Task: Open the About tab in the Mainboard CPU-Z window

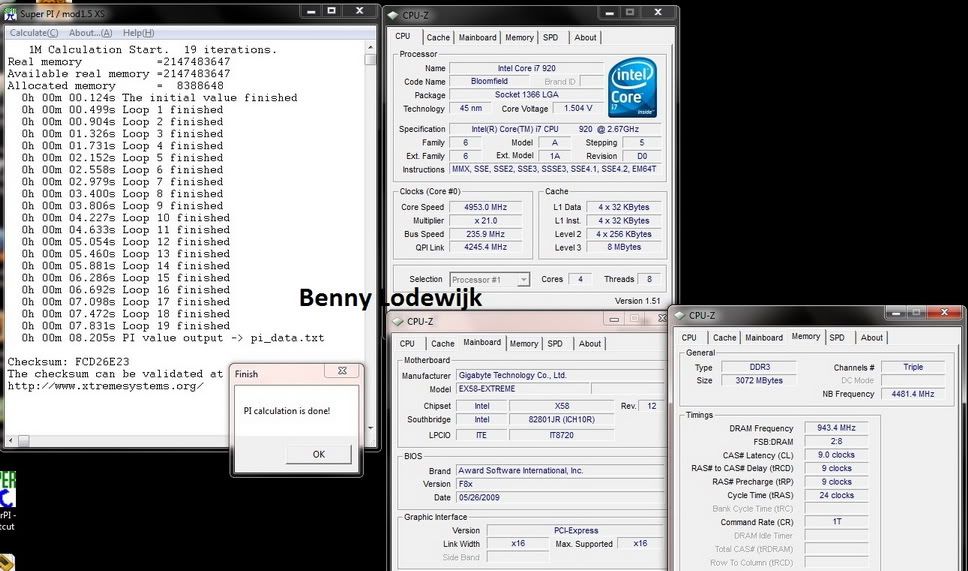Action: tap(590, 344)
